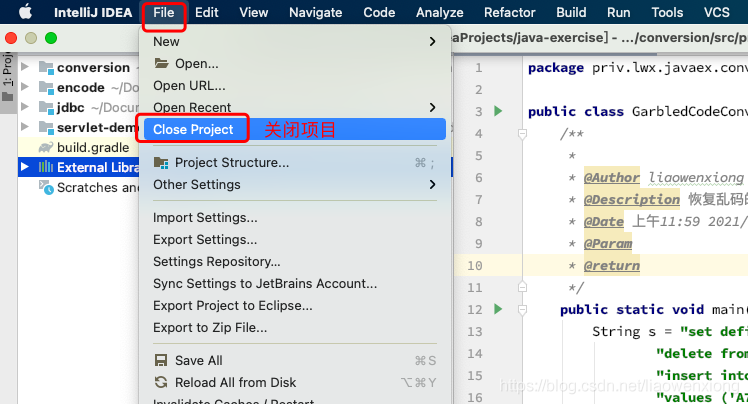Select encode module in project tree
This screenshot has width=748, height=404.
click(x=81, y=87)
